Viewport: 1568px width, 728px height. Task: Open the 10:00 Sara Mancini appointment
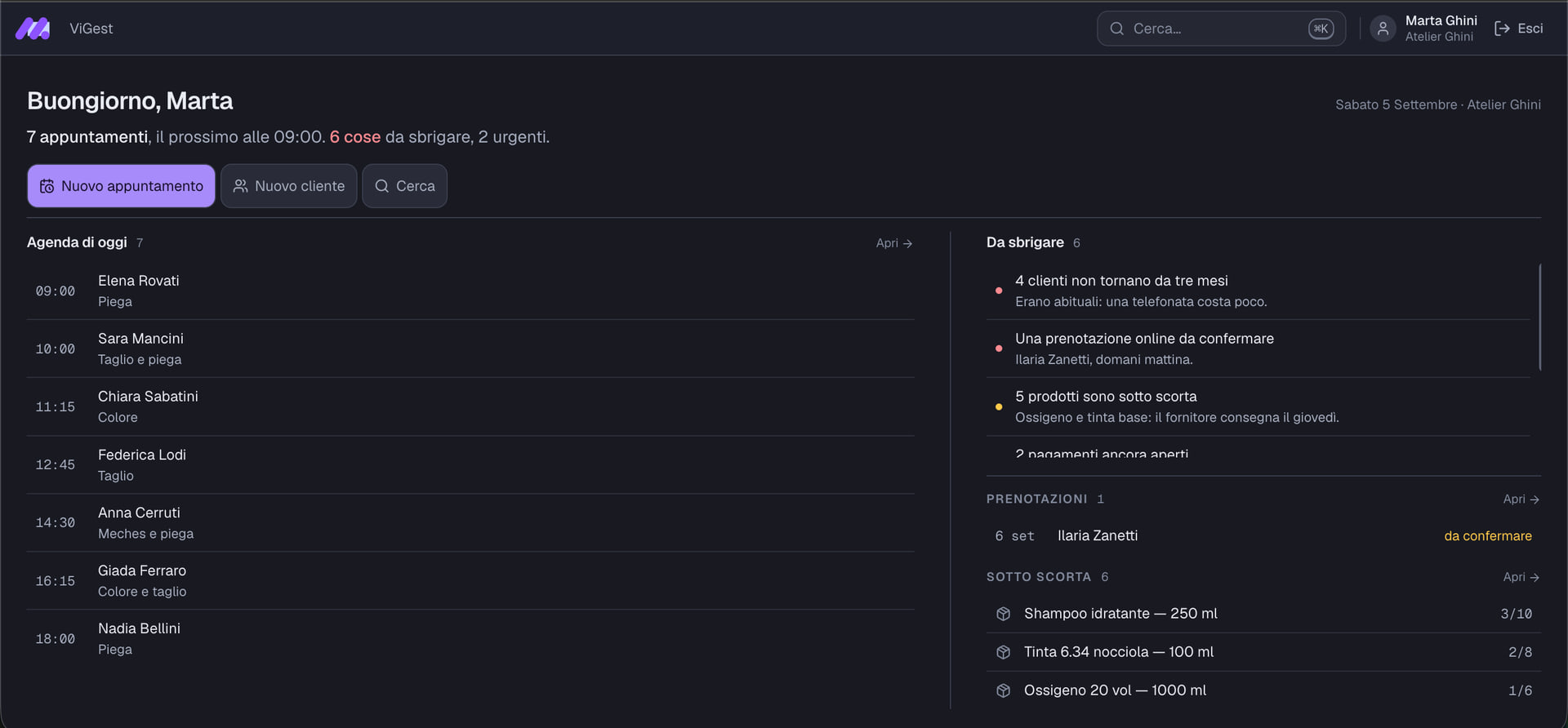click(470, 348)
